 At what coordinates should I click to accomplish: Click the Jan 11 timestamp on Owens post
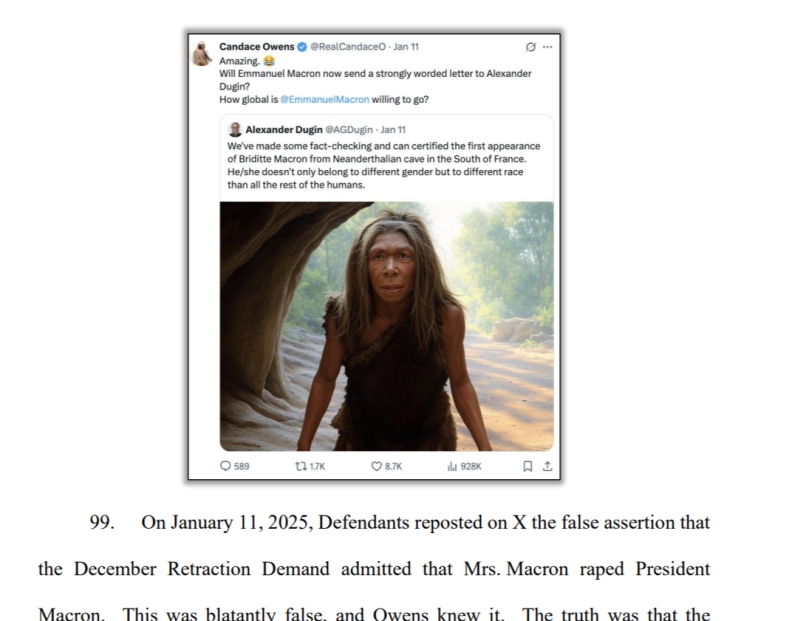(406, 46)
